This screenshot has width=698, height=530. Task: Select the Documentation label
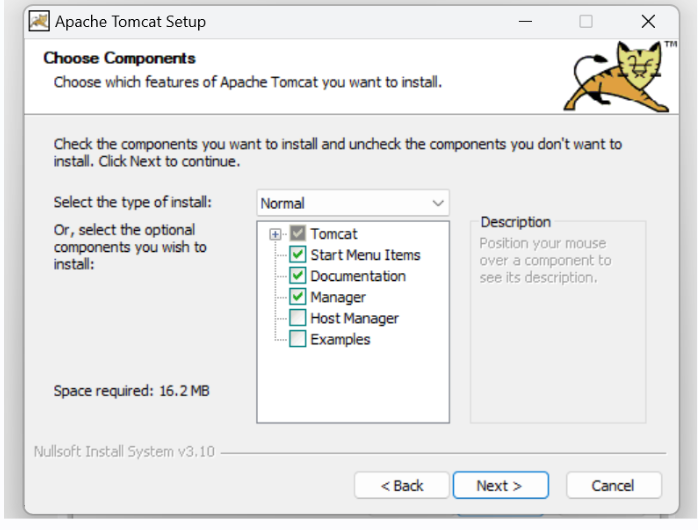tap(358, 276)
